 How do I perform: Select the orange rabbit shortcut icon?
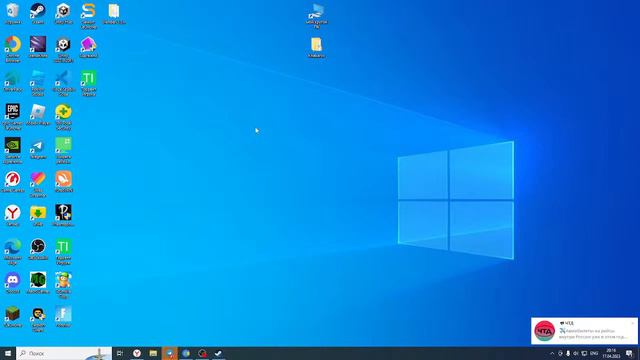[63, 182]
